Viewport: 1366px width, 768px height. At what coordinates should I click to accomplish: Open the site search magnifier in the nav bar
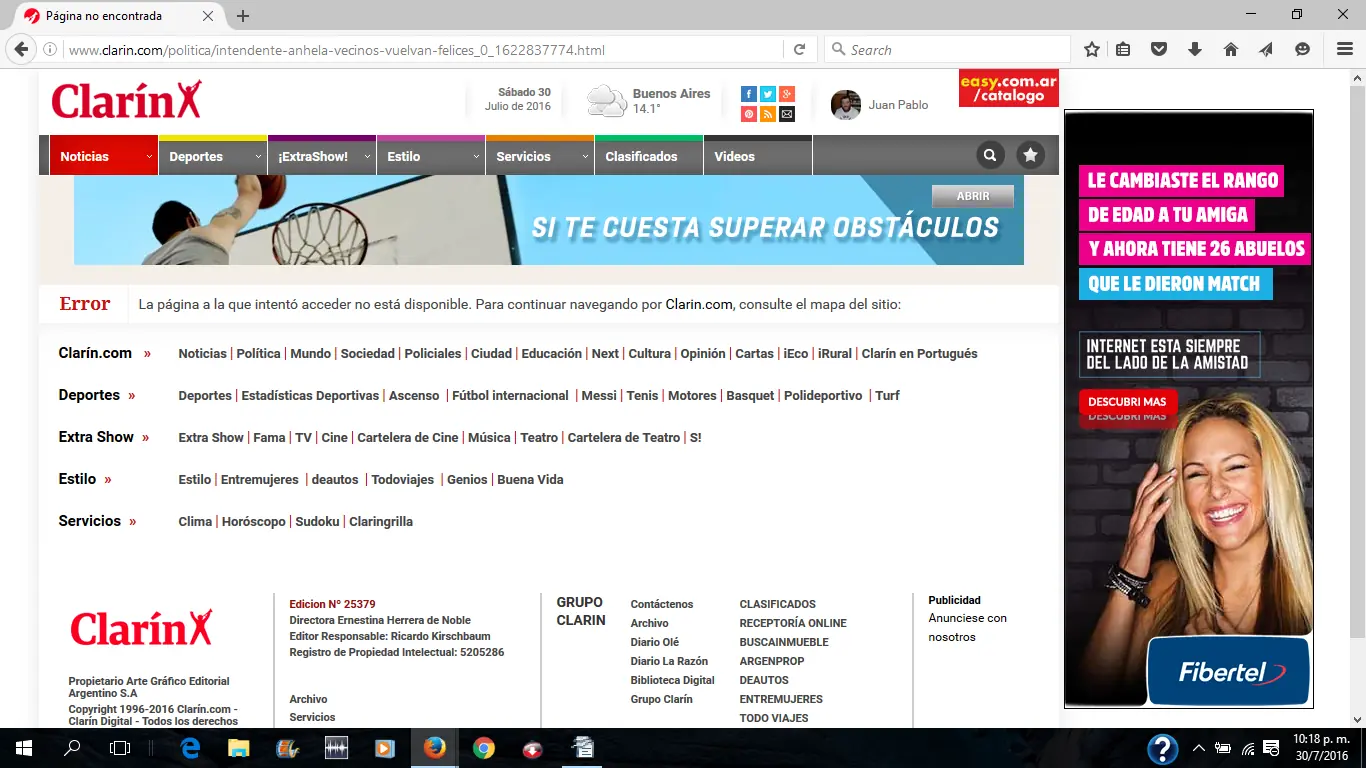[x=990, y=155]
